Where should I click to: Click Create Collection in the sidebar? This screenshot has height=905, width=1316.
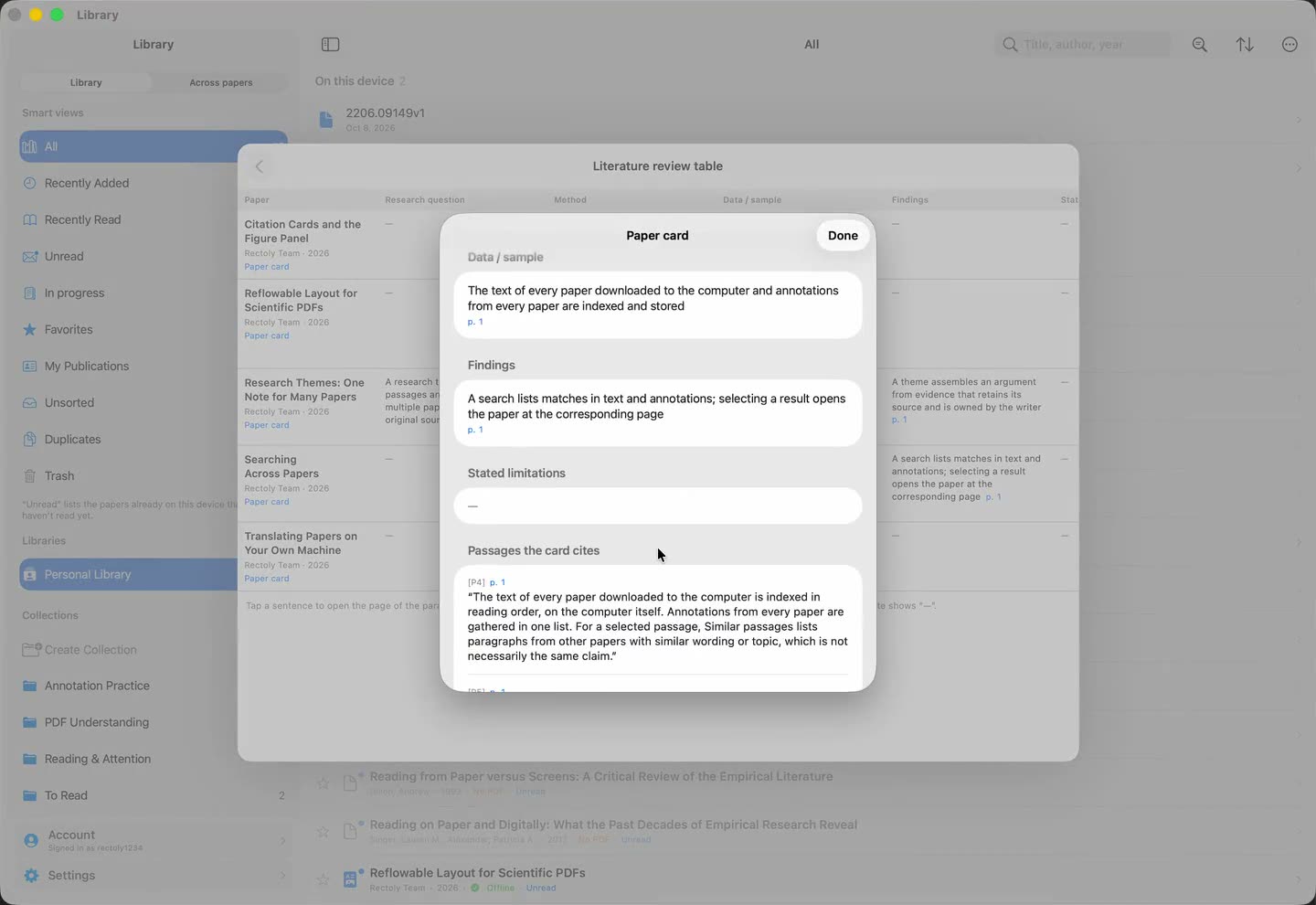point(154,650)
